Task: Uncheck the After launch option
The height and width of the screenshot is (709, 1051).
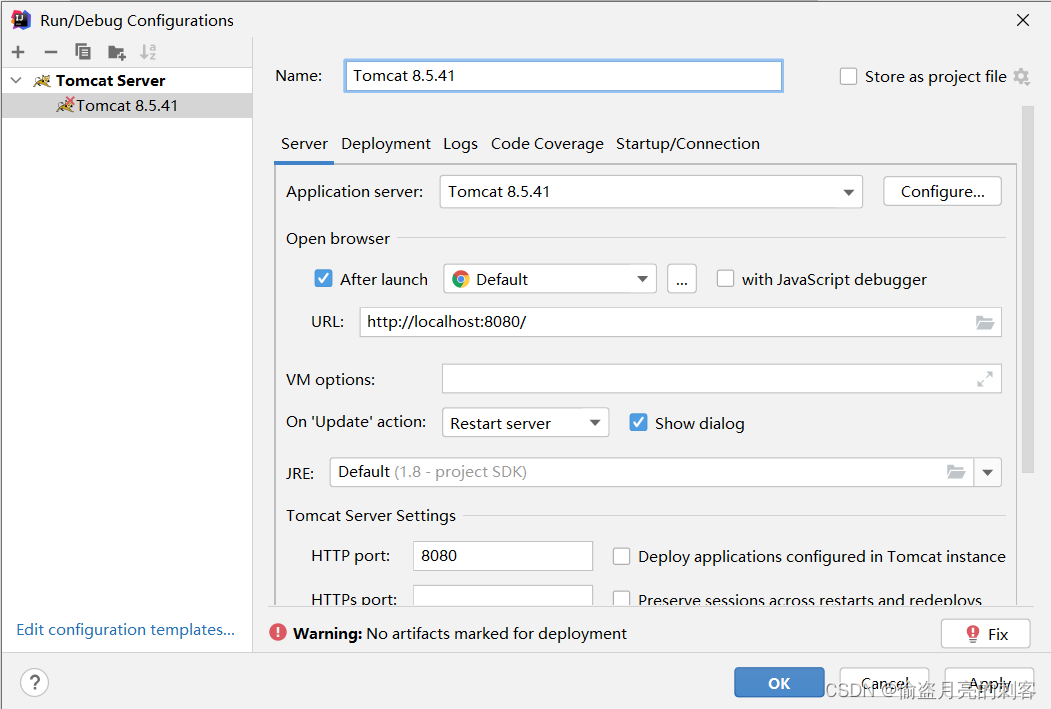Action: [x=323, y=278]
